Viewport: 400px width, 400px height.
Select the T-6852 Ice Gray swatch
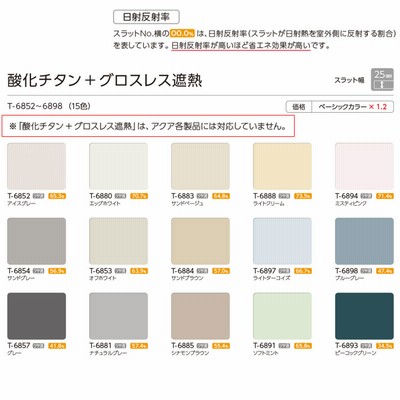(x=36, y=166)
